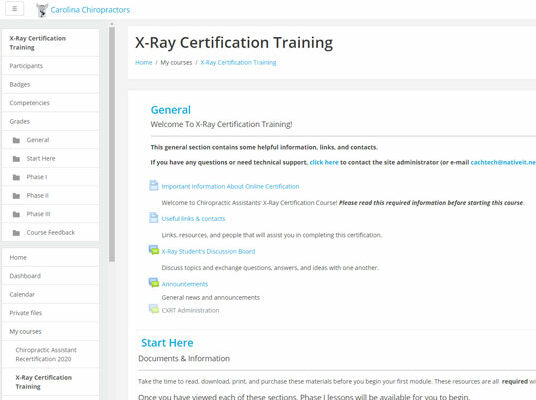The image size is (536, 400).
Task: Click the Home breadcrumb link
Action: [x=144, y=63]
